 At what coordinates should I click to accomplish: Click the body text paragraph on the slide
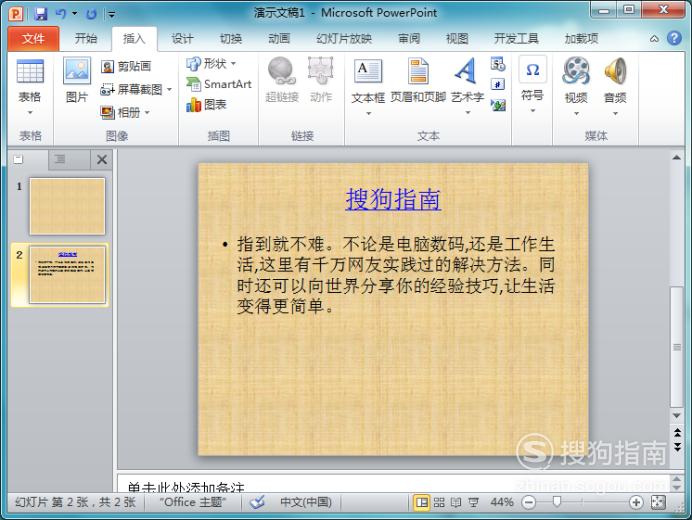[395, 275]
